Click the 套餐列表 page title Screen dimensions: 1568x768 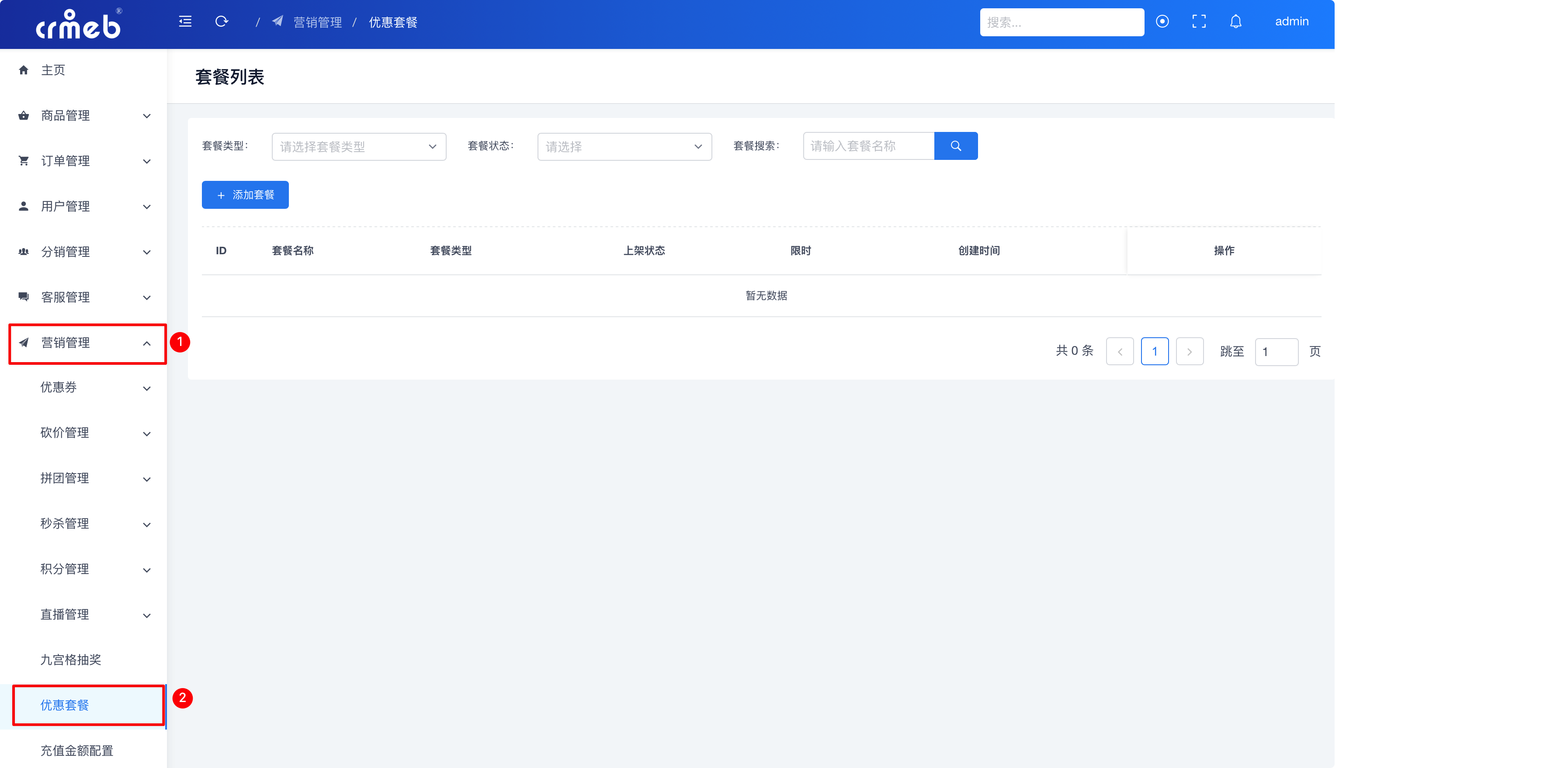pyautogui.click(x=229, y=77)
